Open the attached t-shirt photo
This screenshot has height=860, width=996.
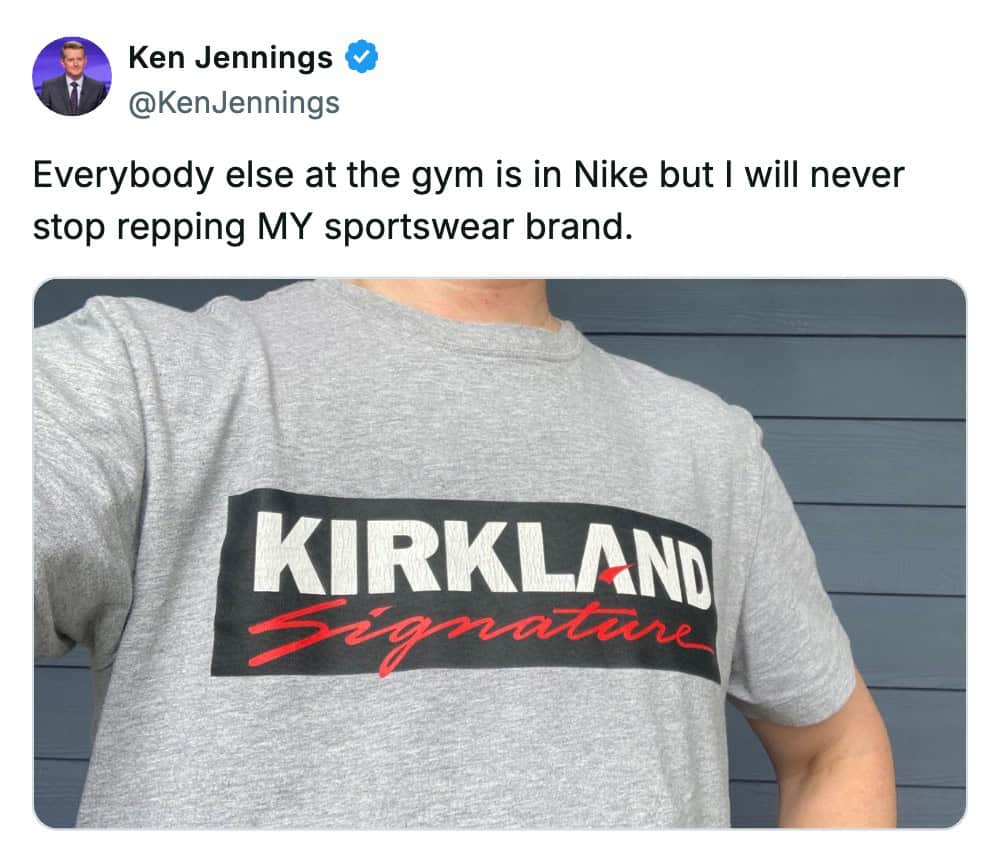pos(500,553)
